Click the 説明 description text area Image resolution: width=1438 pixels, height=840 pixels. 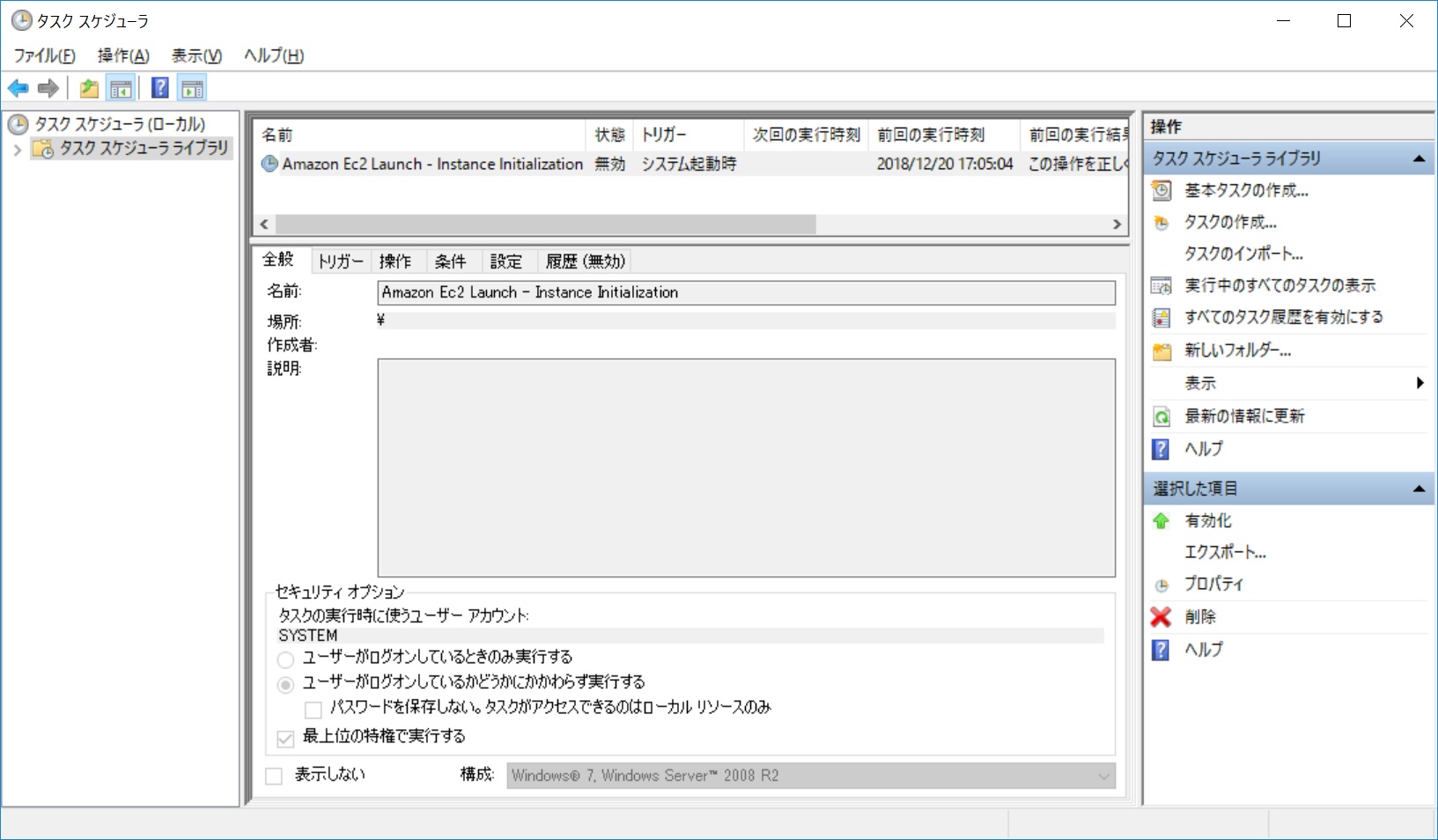pos(746,468)
